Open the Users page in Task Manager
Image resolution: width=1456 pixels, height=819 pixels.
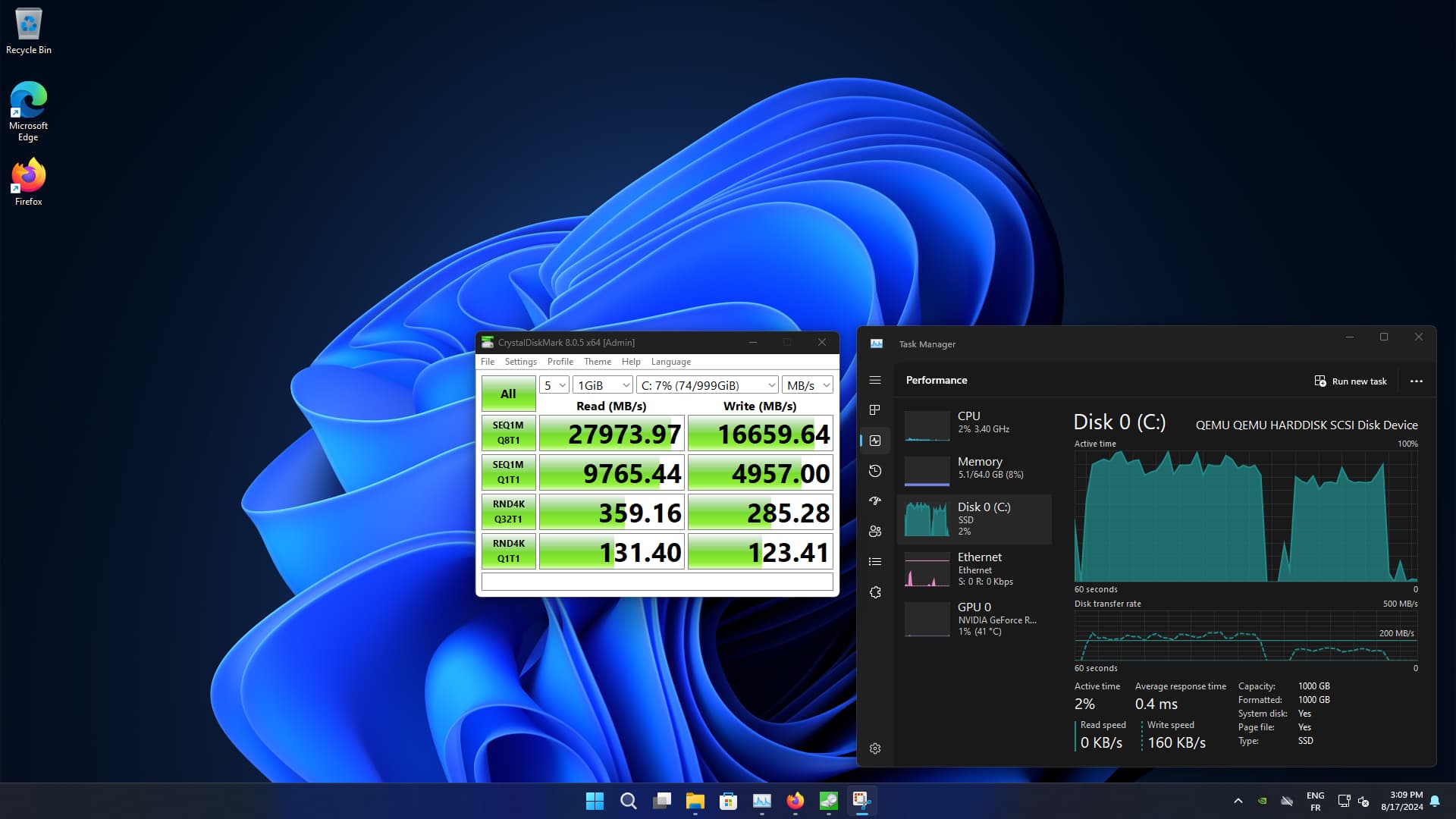[x=875, y=532]
